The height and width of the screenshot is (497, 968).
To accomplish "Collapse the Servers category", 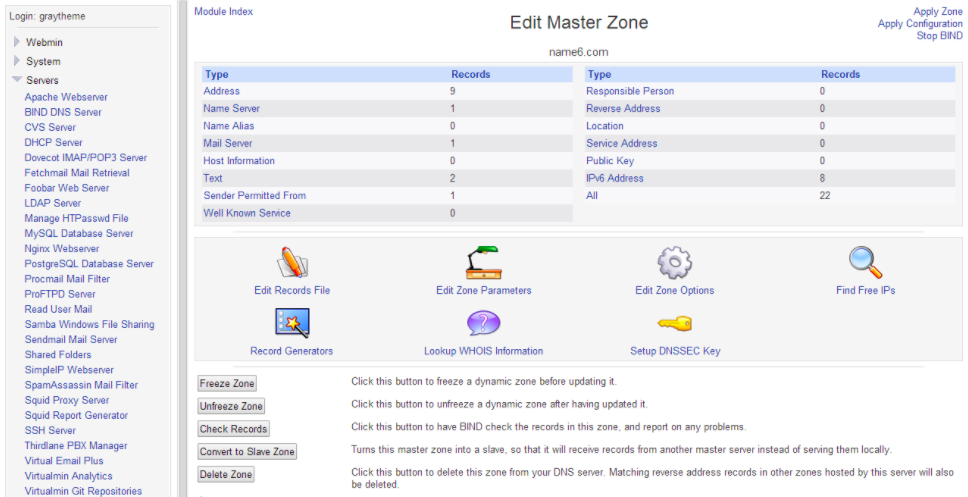I will pos(17,80).
